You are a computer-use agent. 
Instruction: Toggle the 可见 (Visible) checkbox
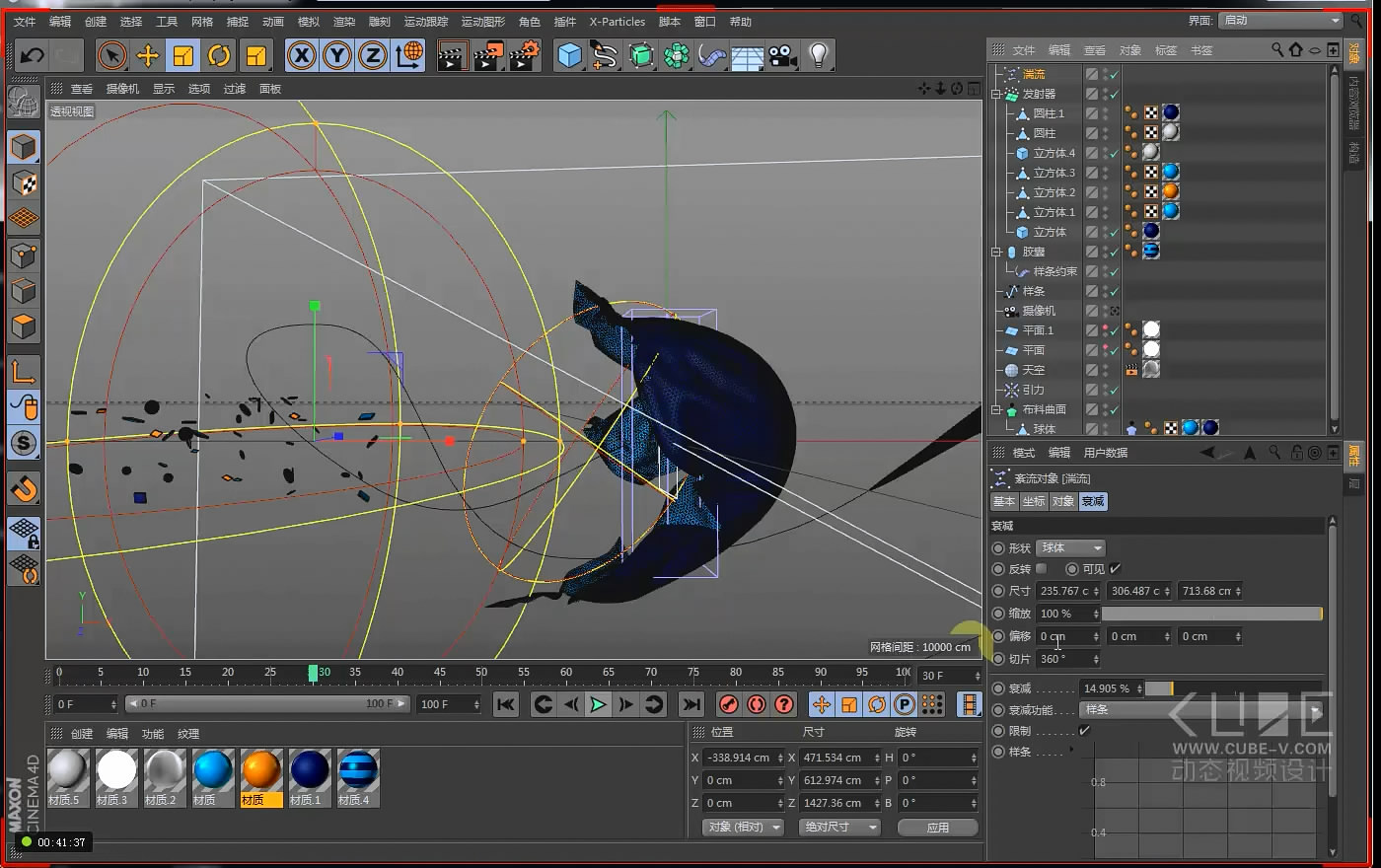click(1115, 569)
